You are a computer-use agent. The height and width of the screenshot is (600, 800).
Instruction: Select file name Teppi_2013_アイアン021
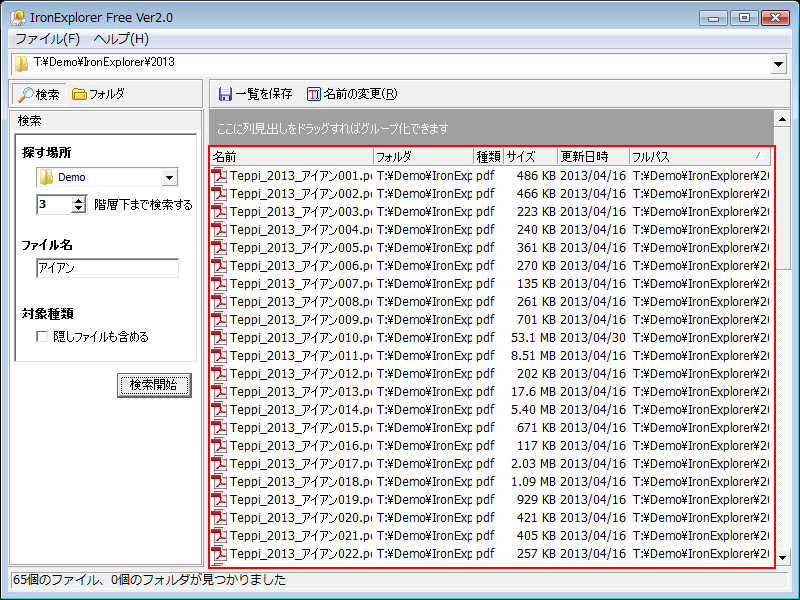[301, 536]
